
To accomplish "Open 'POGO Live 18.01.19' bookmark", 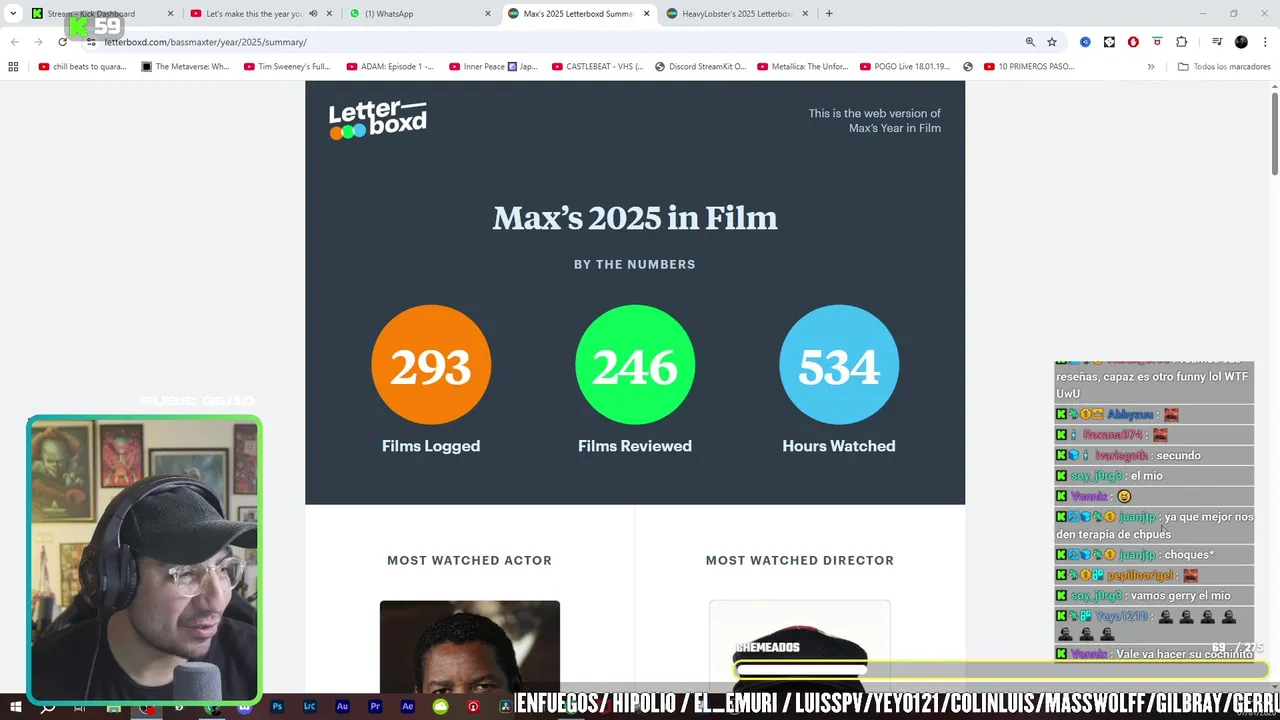I will [x=905, y=67].
